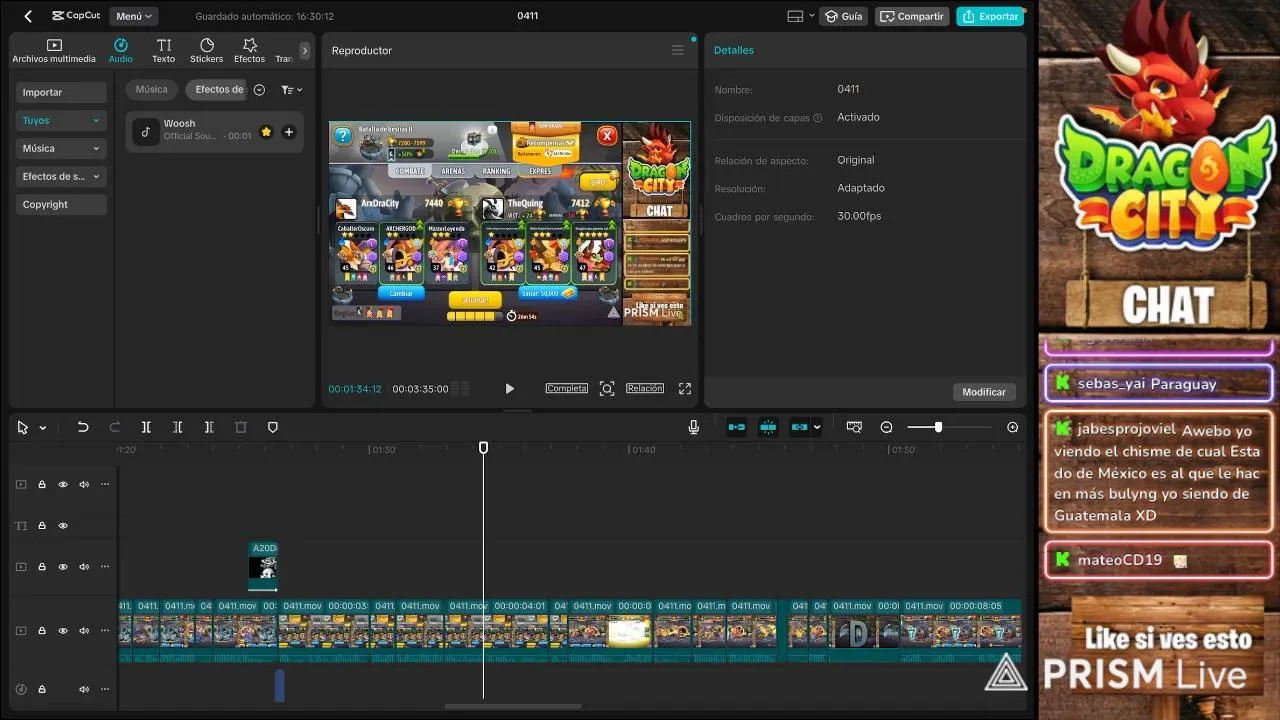This screenshot has height=720, width=1280.
Task: Open the preview zoom focus icon
Action: [x=607, y=388]
